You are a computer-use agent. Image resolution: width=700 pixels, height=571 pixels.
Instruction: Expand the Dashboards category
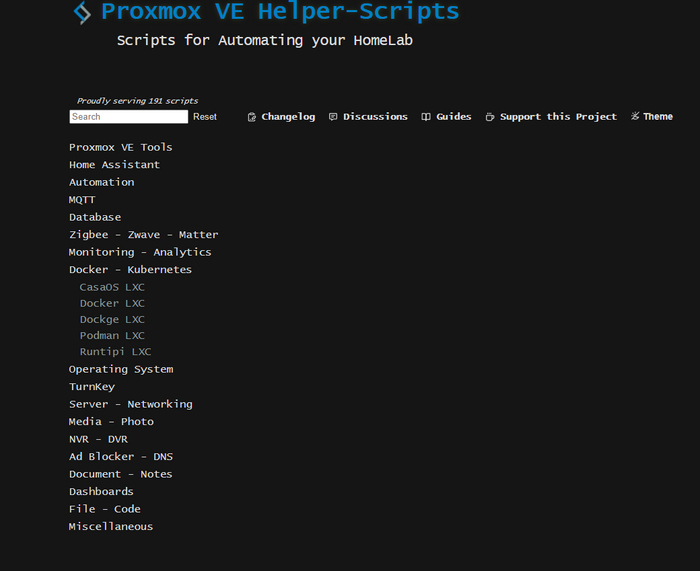pyautogui.click(x=101, y=492)
